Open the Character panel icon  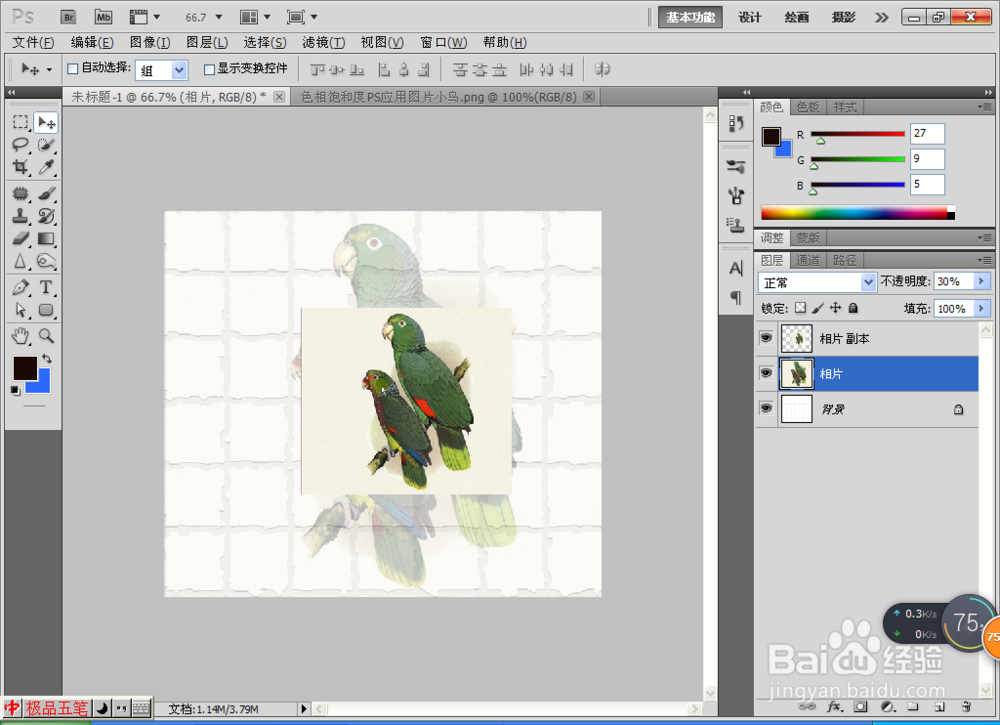click(736, 268)
